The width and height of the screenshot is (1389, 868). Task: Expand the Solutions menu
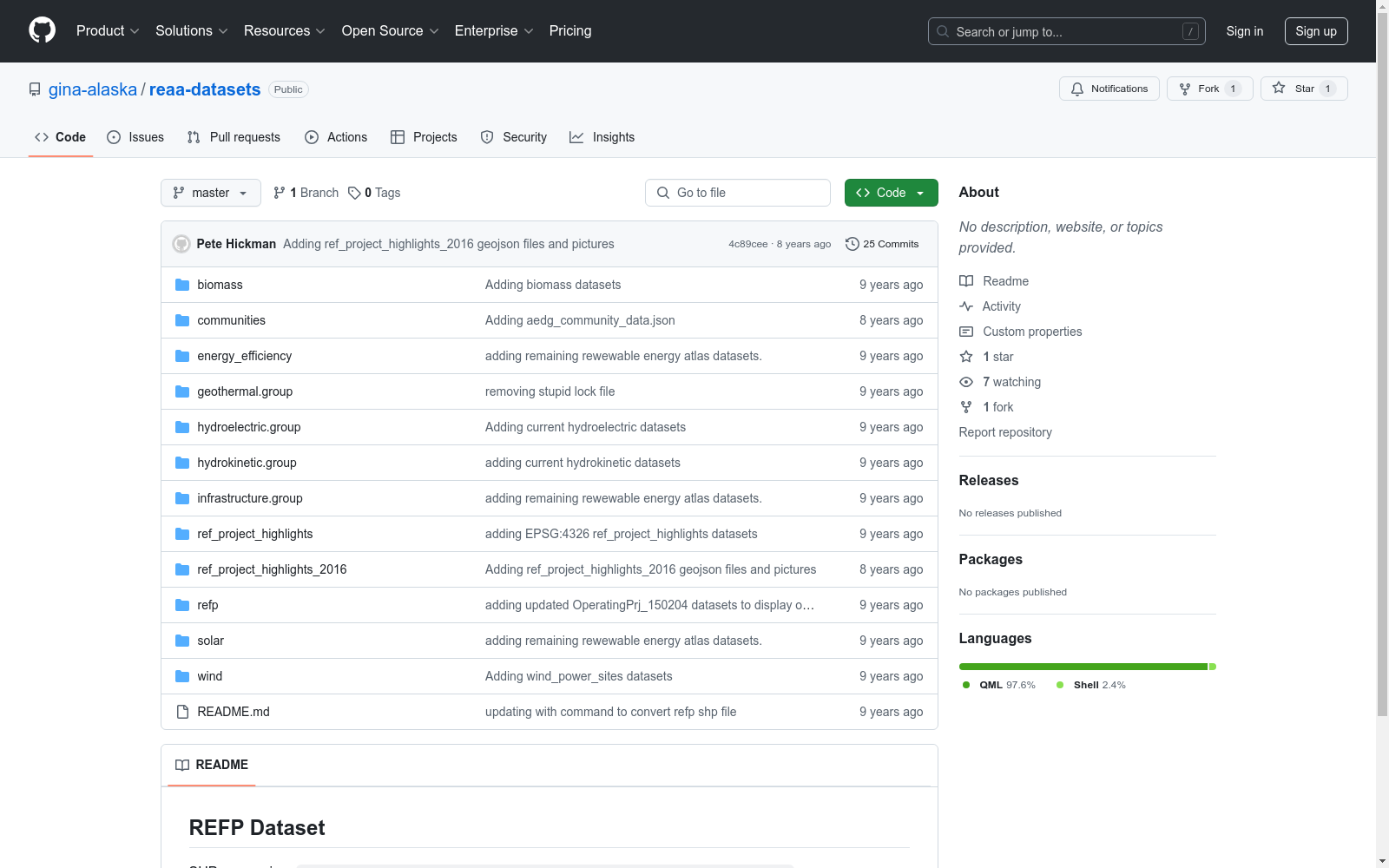192,31
